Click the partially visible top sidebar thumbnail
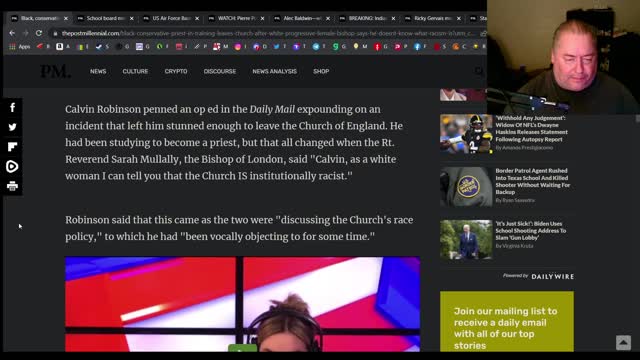640x360 pixels. point(463,95)
